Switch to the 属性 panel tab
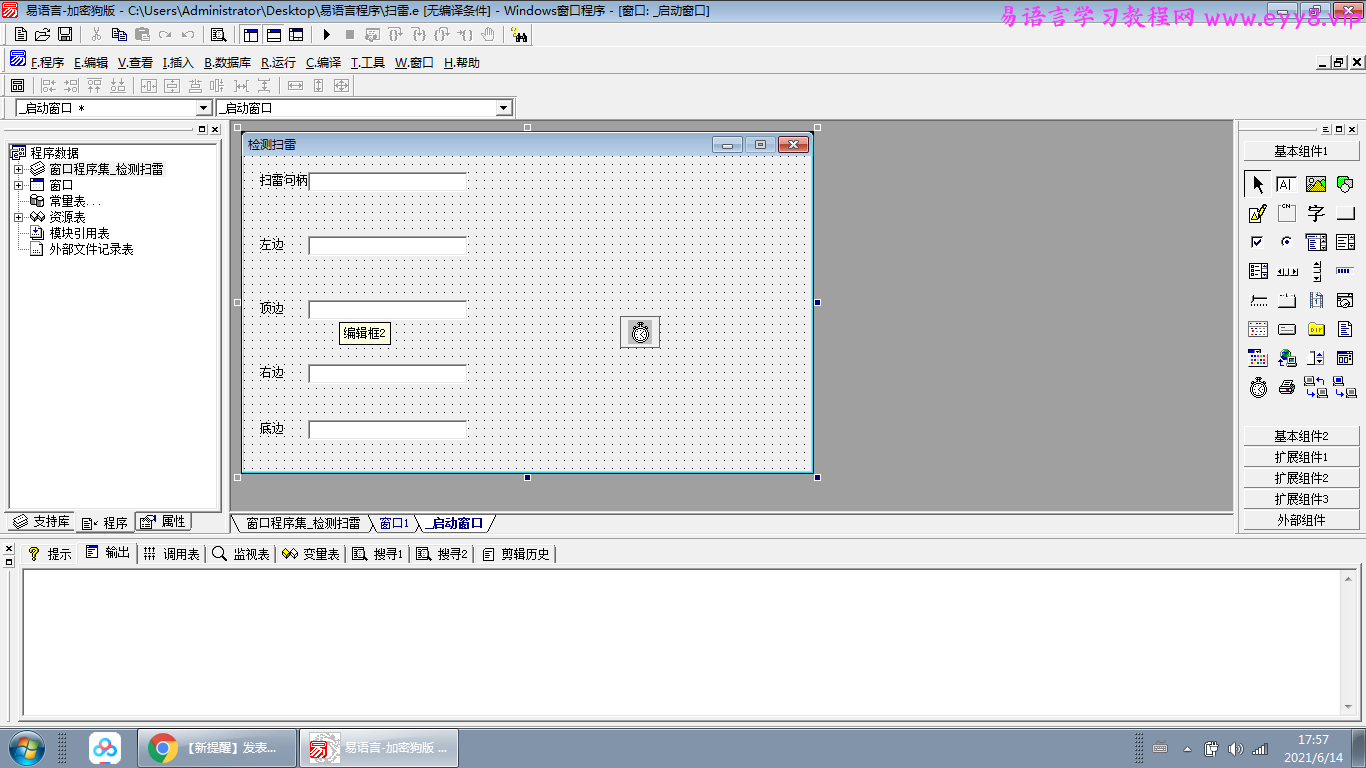The height and width of the screenshot is (768, 1366). 163,521
